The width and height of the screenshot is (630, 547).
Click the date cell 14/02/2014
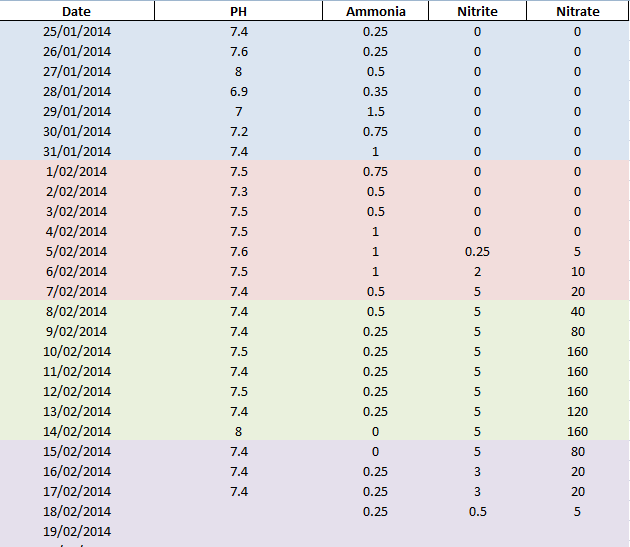click(x=77, y=431)
